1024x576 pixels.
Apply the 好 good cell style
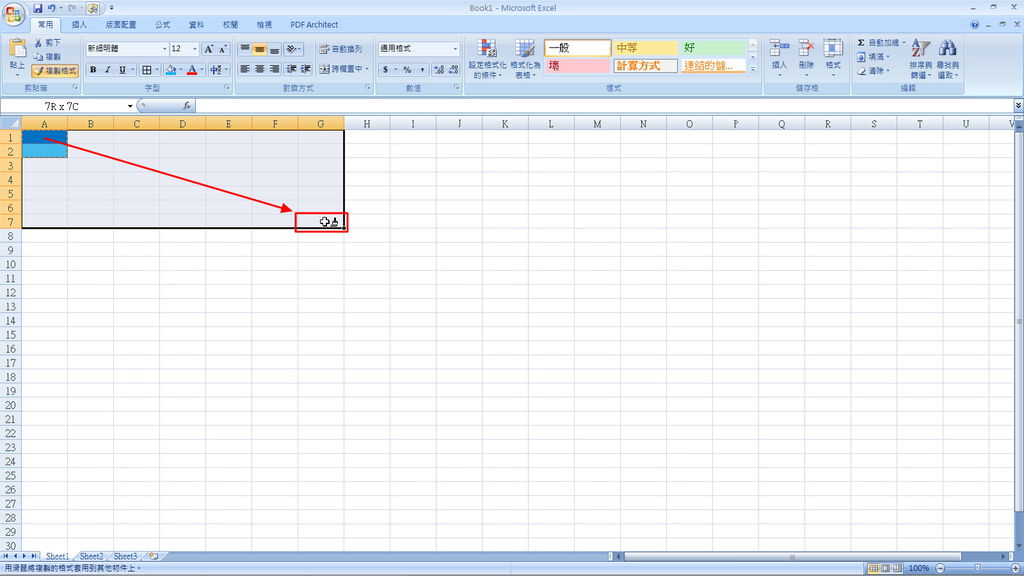713,48
